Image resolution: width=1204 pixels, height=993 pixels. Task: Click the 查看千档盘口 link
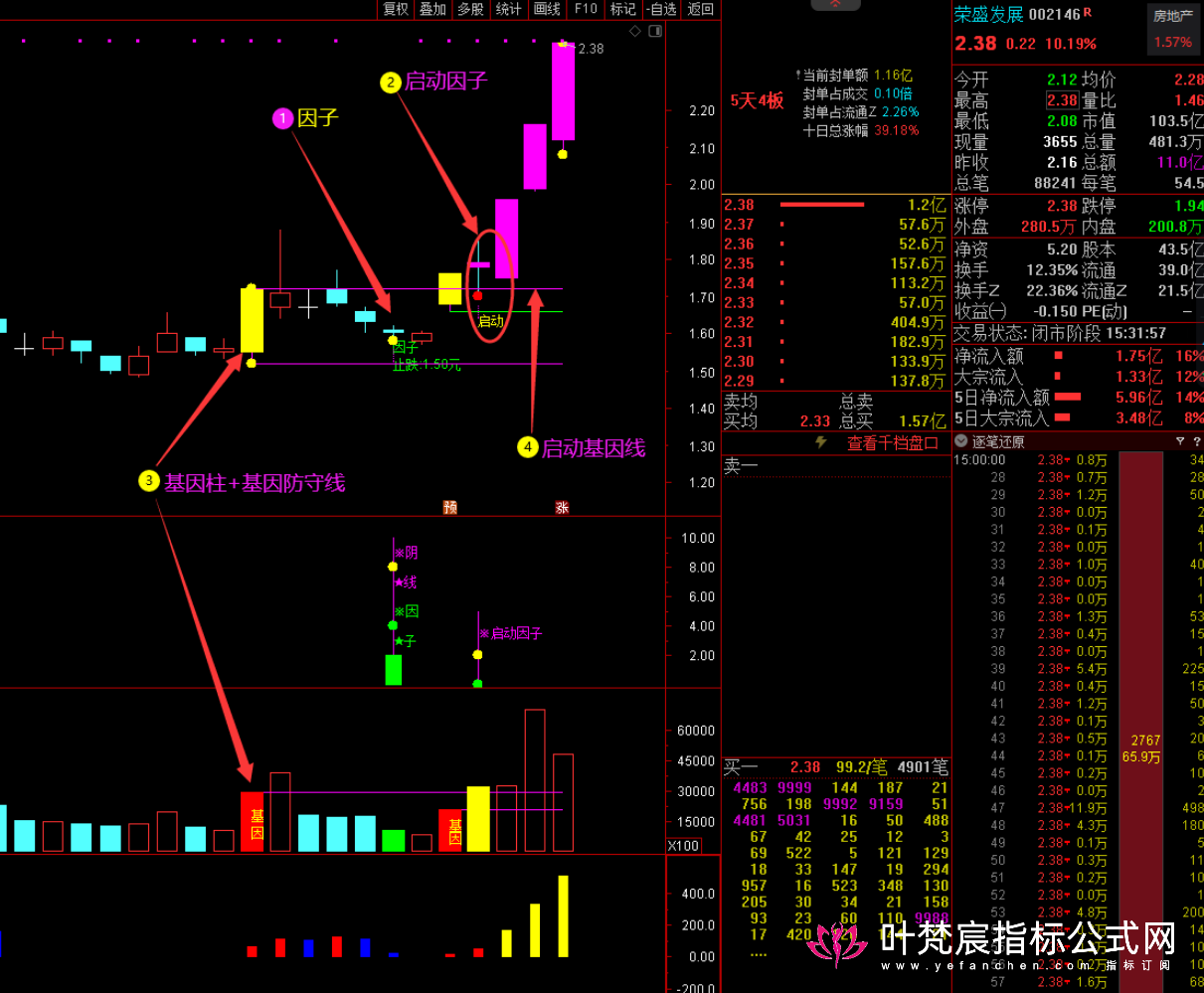pyautogui.click(x=893, y=443)
